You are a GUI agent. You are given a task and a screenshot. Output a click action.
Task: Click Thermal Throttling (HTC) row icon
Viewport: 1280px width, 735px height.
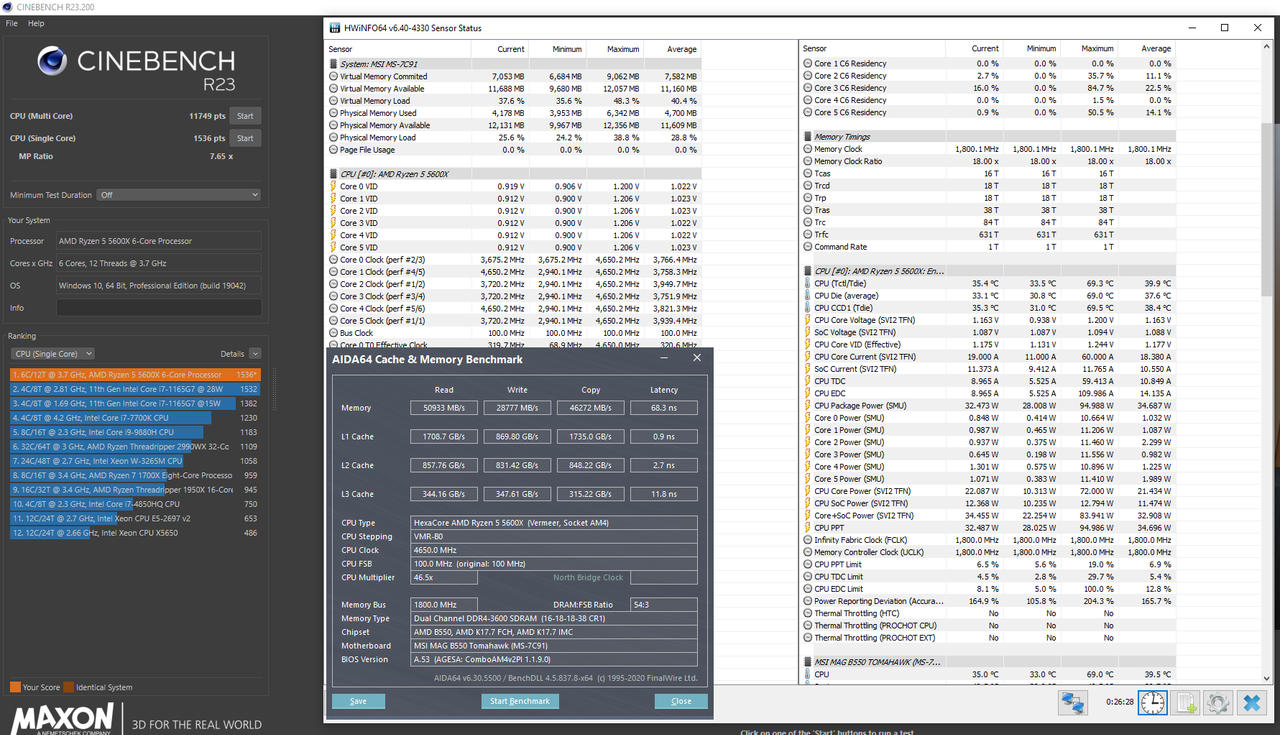(807, 613)
